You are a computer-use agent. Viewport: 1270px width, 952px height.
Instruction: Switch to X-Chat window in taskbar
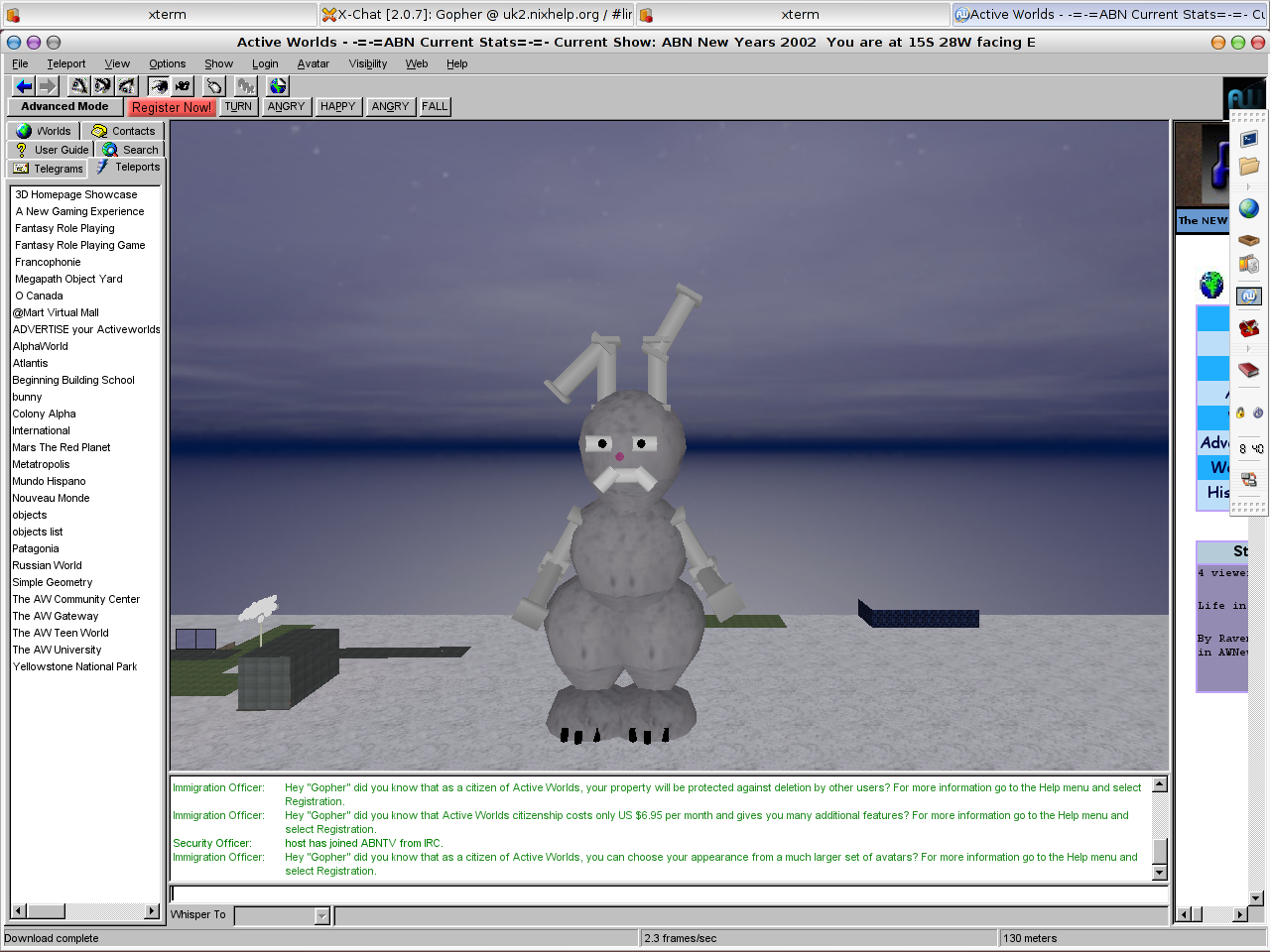pyautogui.click(x=476, y=14)
